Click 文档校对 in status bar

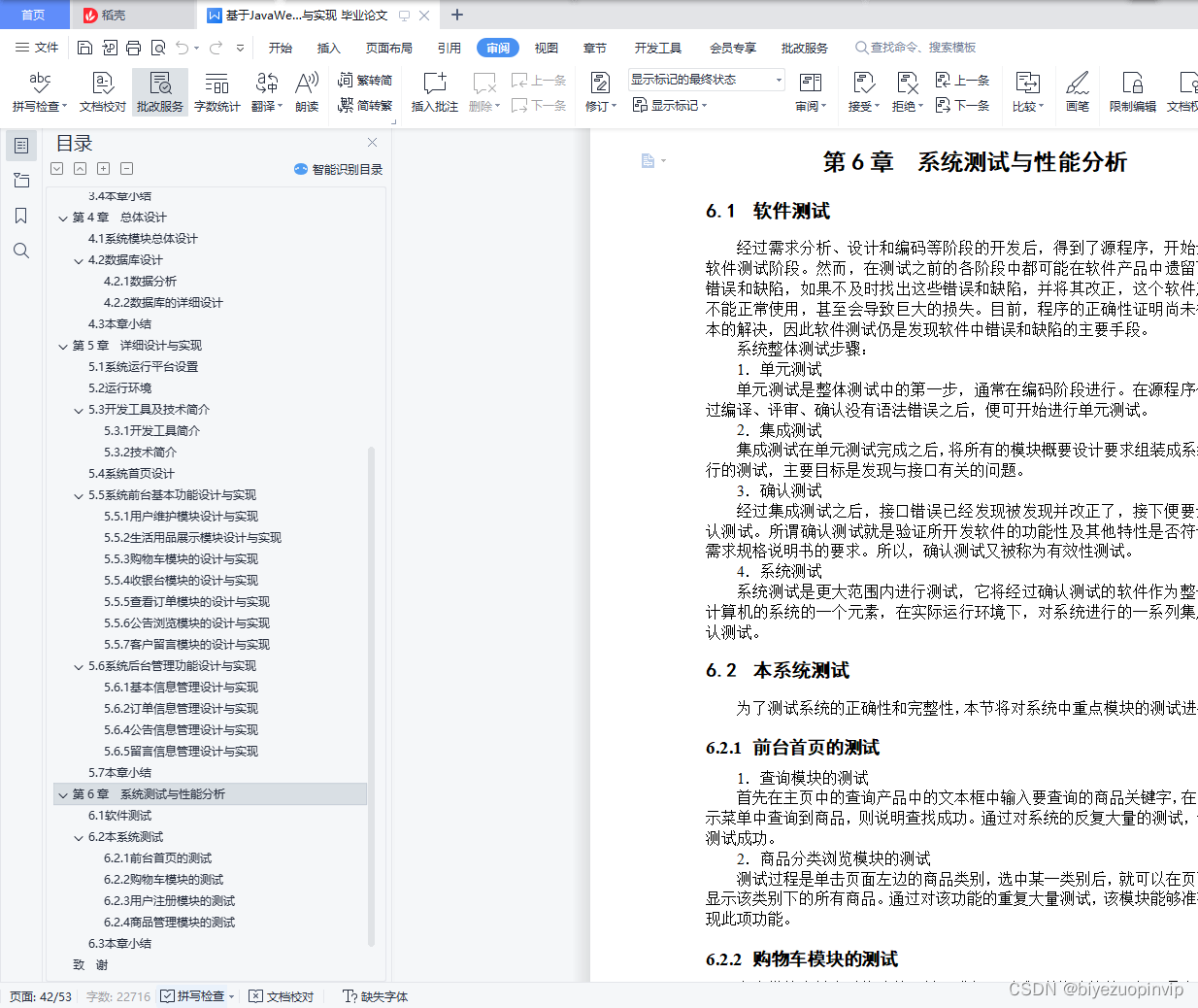(282, 996)
